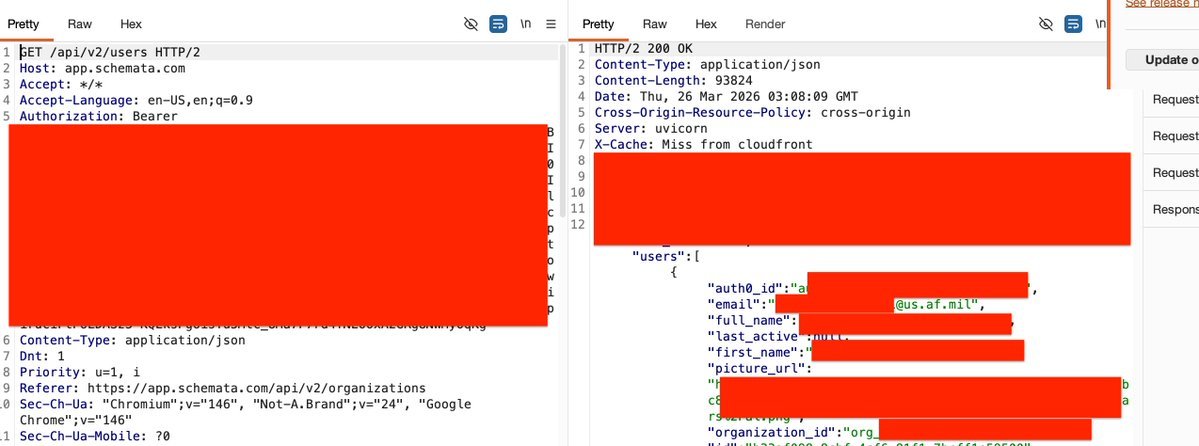Click the request pane vertical scrollbar
1199x446 pixels.
[564, 130]
